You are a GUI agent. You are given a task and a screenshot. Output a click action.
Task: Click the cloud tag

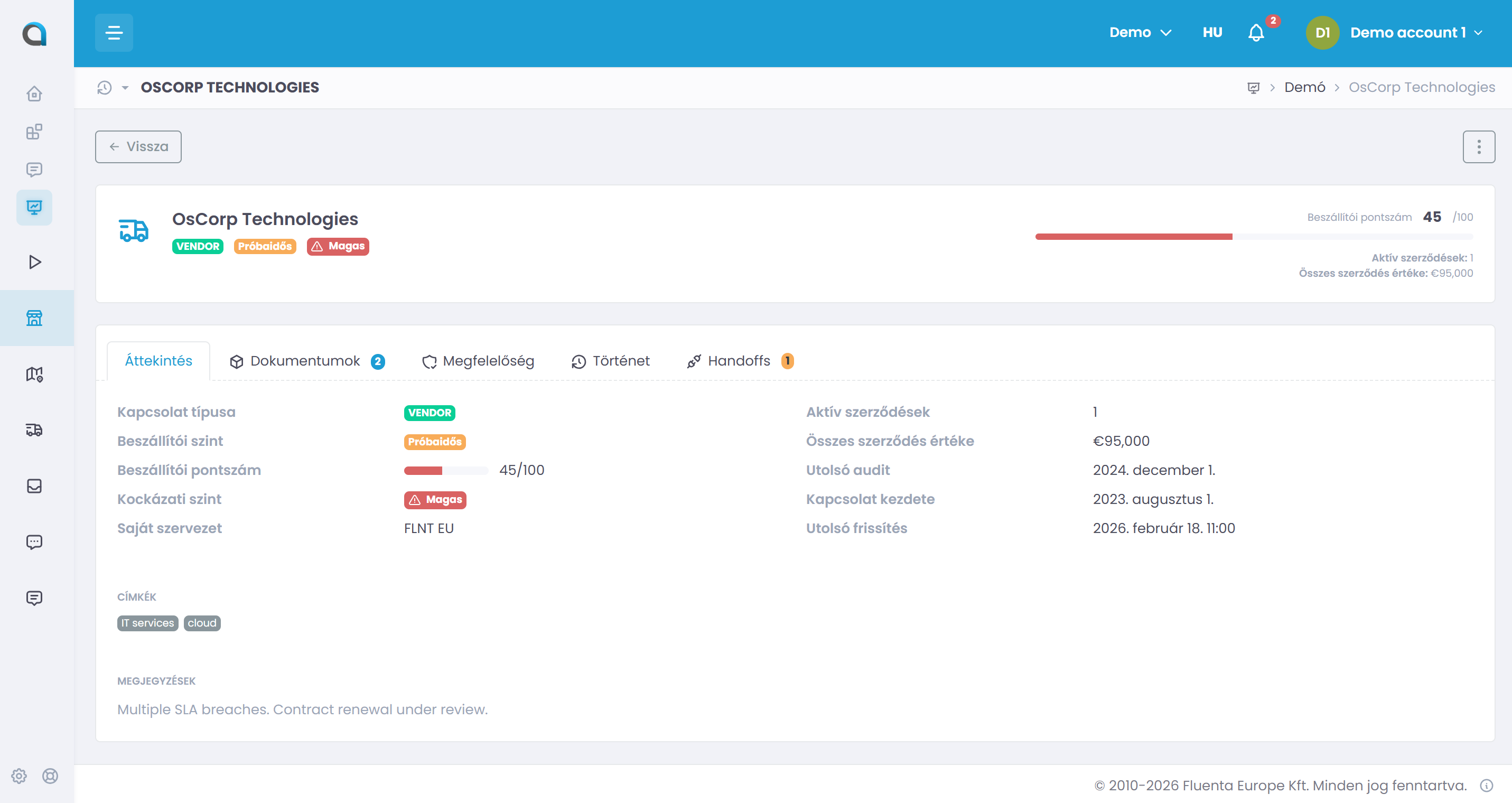point(202,623)
